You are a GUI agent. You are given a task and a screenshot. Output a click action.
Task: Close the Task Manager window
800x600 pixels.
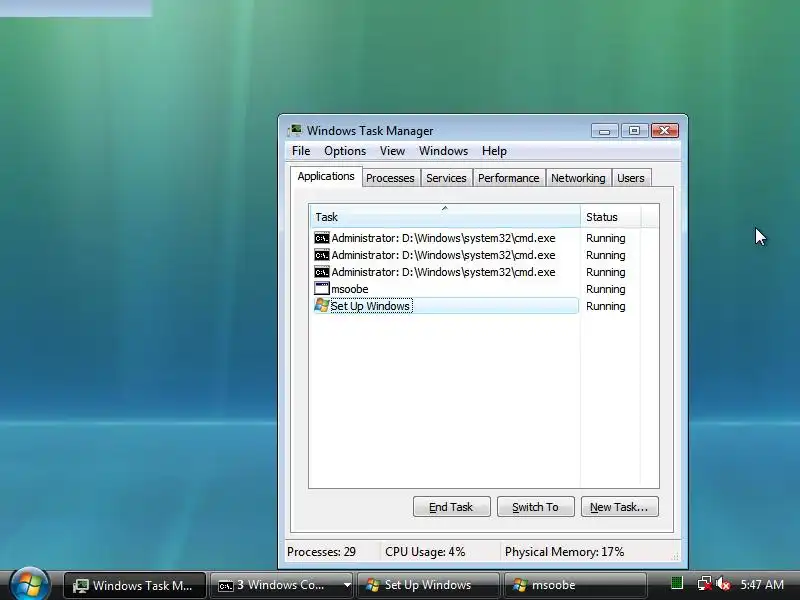664,131
